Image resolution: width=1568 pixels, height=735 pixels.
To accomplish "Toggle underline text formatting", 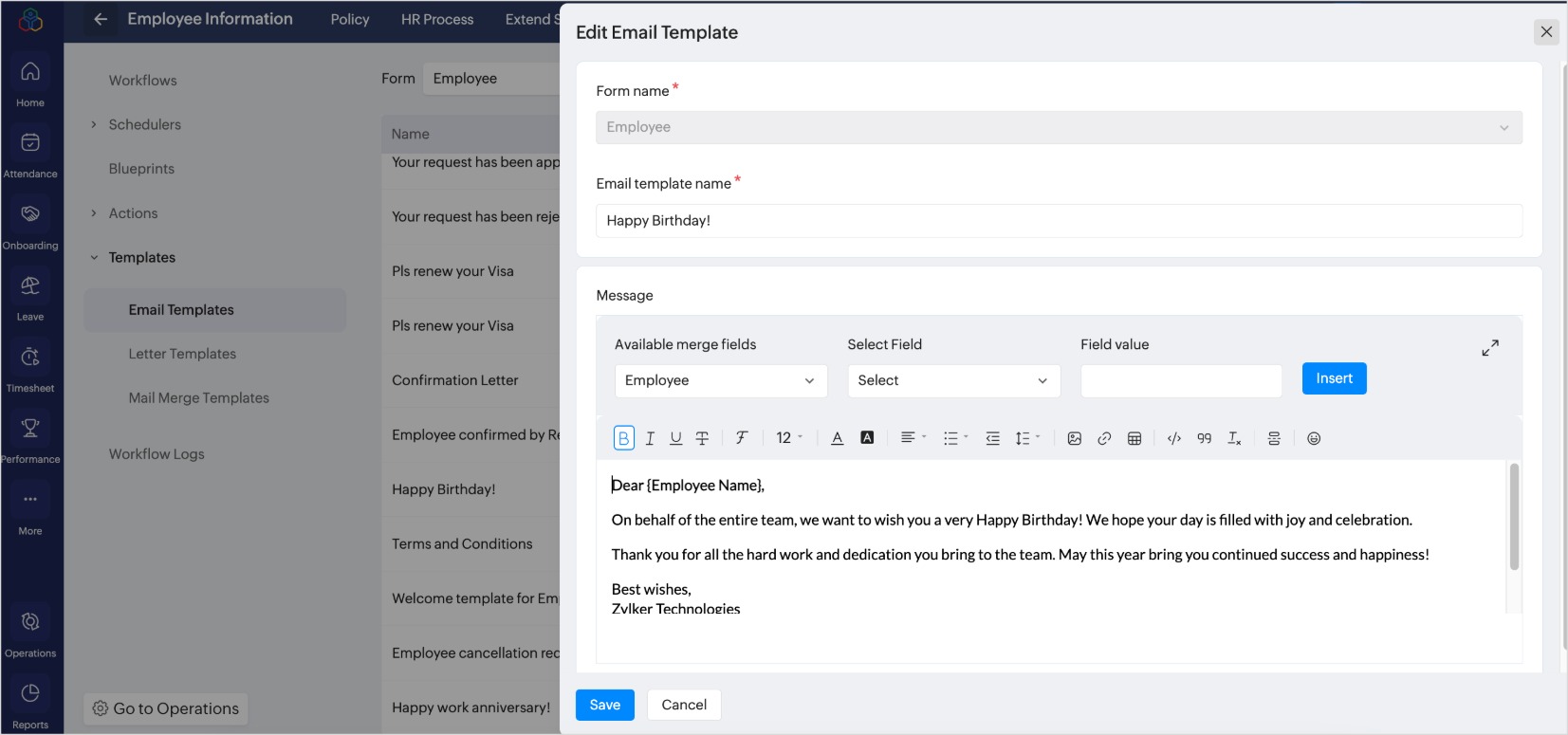I will pyautogui.click(x=675, y=438).
